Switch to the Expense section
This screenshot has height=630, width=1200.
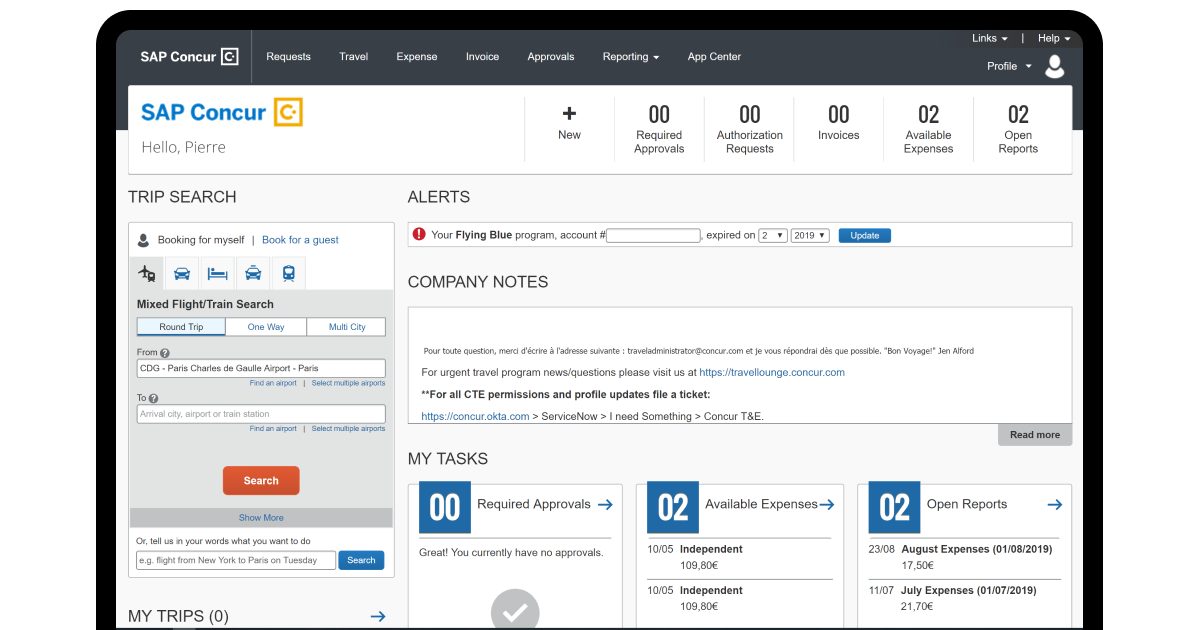tap(416, 57)
